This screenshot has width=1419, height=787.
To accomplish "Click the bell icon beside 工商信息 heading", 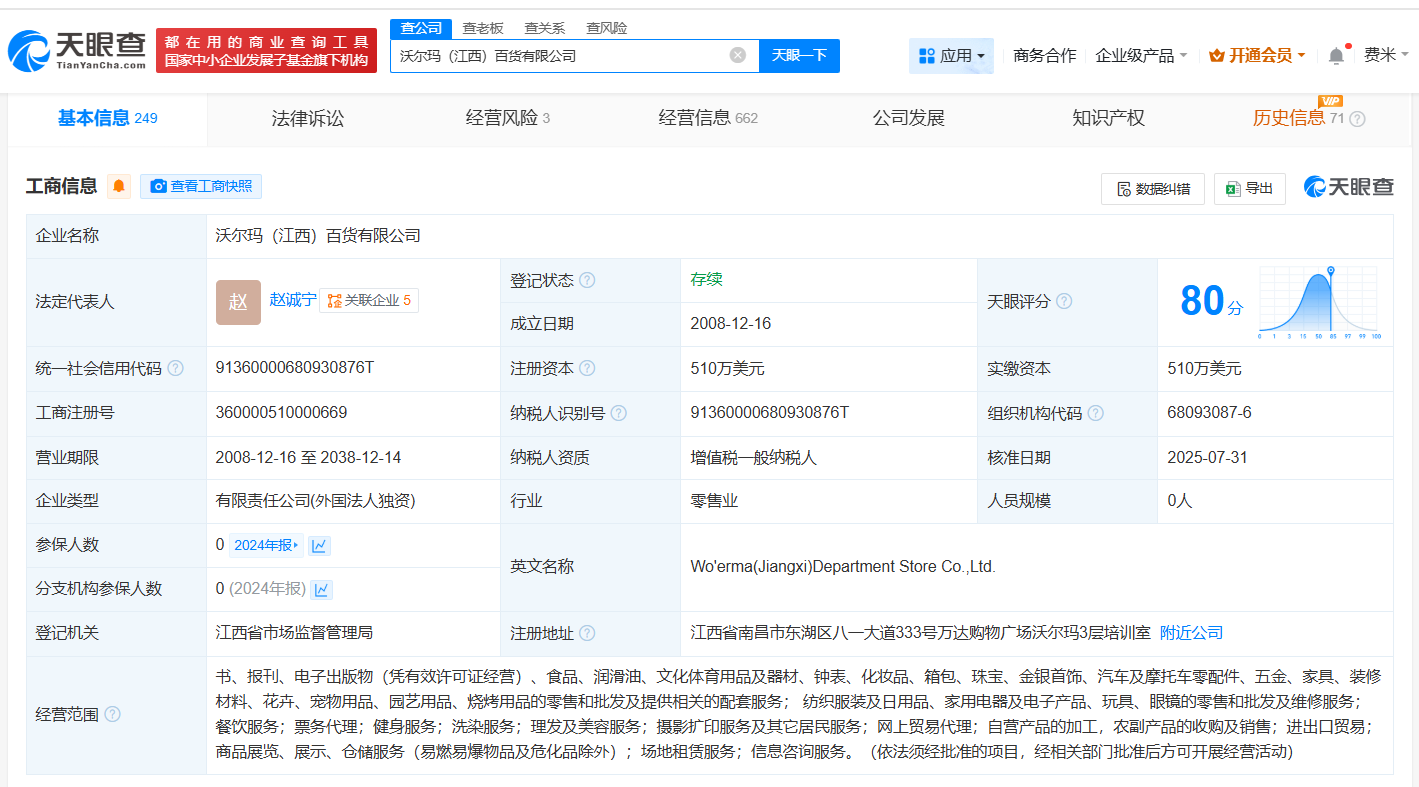I will tap(118, 187).
